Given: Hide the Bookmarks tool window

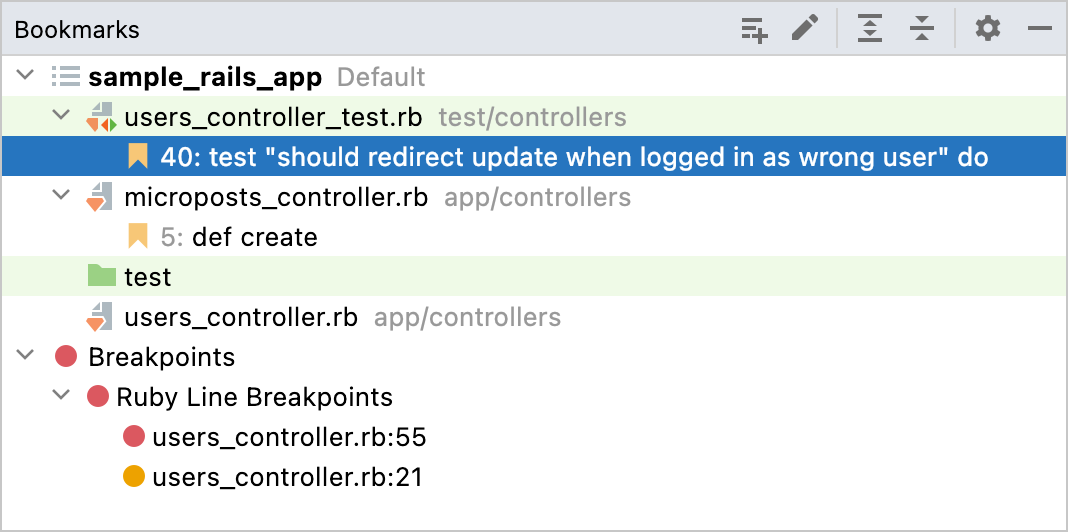Looking at the screenshot, I should 1040,29.
